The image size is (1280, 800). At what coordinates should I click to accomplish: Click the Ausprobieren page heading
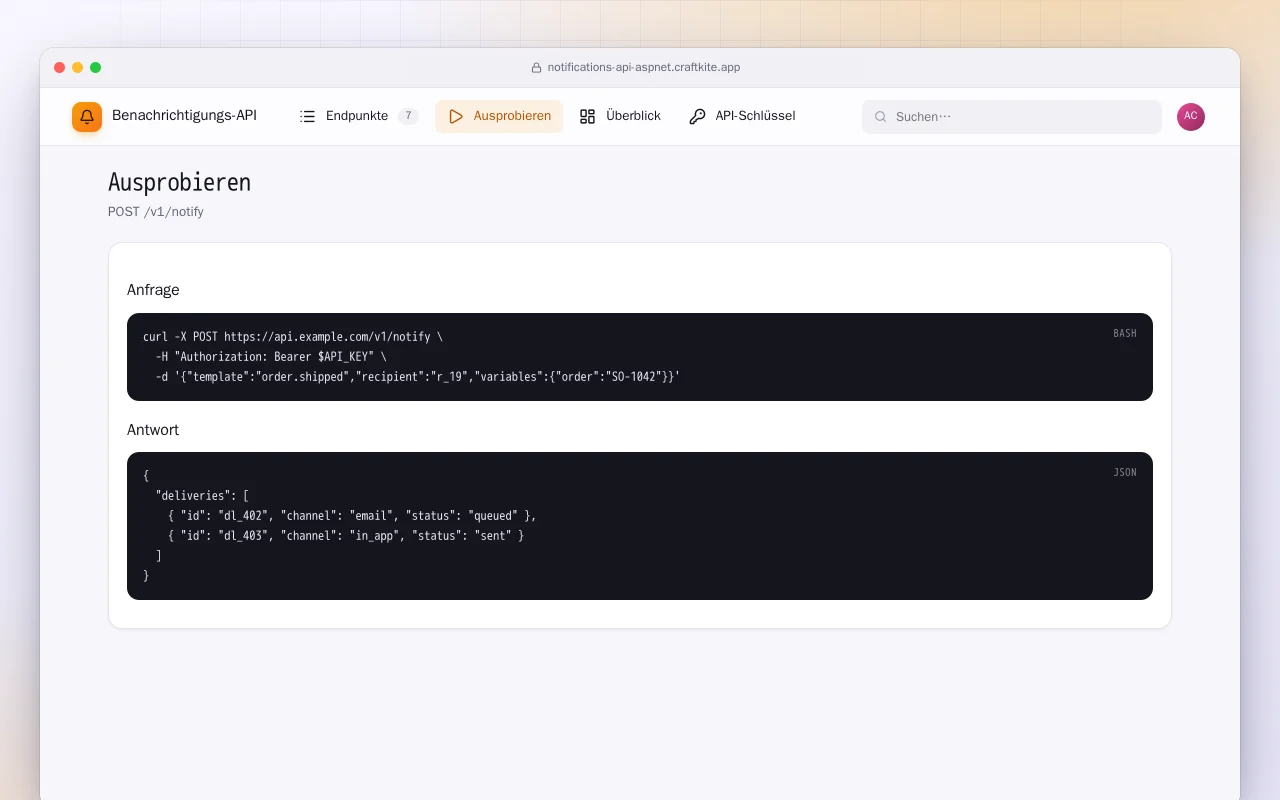(x=179, y=183)
